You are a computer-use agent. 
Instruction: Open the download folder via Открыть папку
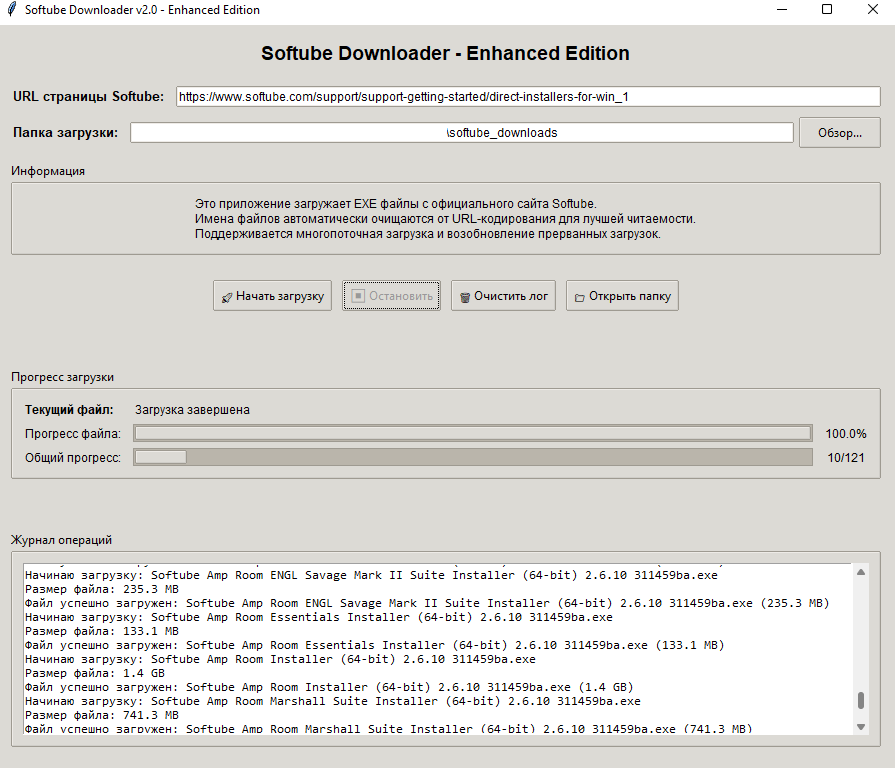point(622,296)
